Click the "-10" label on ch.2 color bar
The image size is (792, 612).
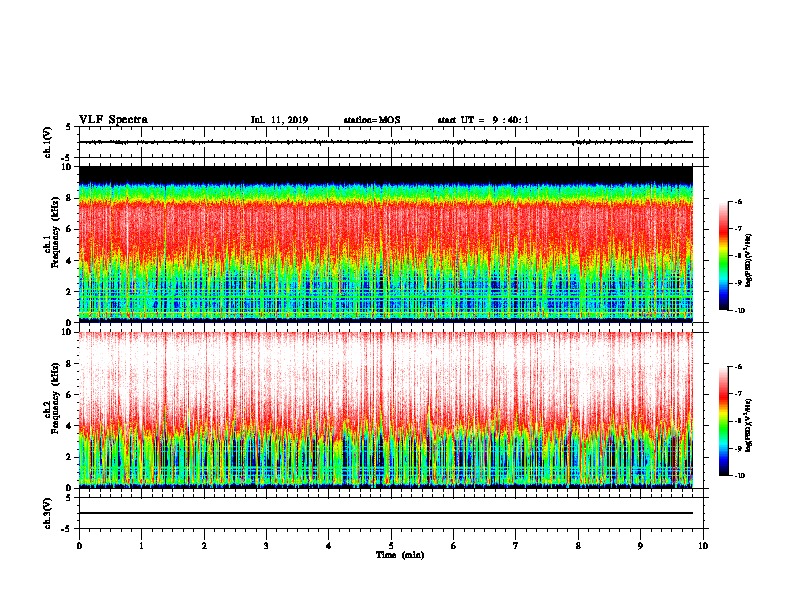(x=739, y=476)
